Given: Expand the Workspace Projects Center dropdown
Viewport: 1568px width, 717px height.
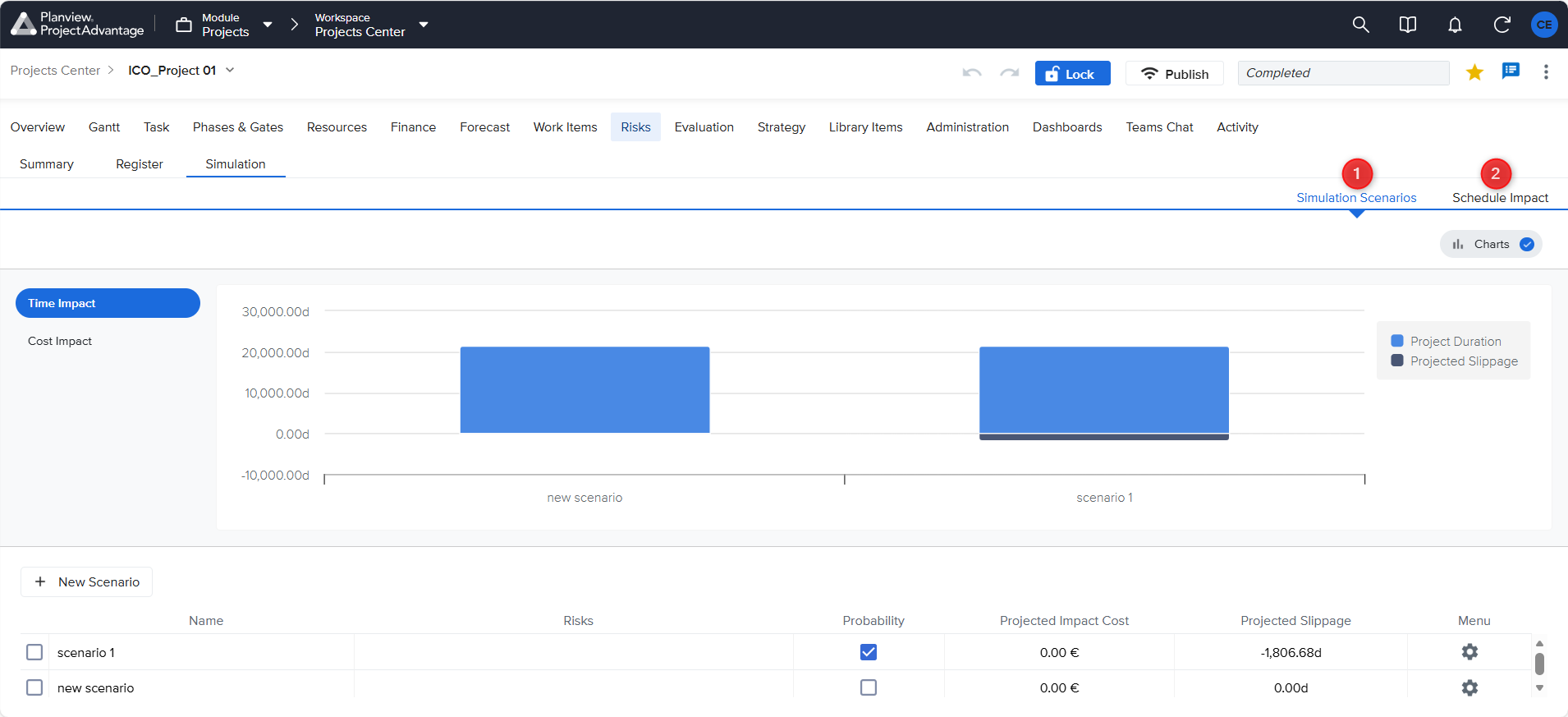Looking at the screenshot, I should point(424,25).
